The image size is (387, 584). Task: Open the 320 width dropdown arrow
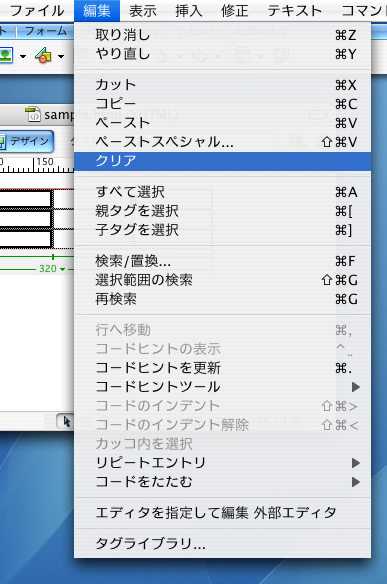[62, 269]
